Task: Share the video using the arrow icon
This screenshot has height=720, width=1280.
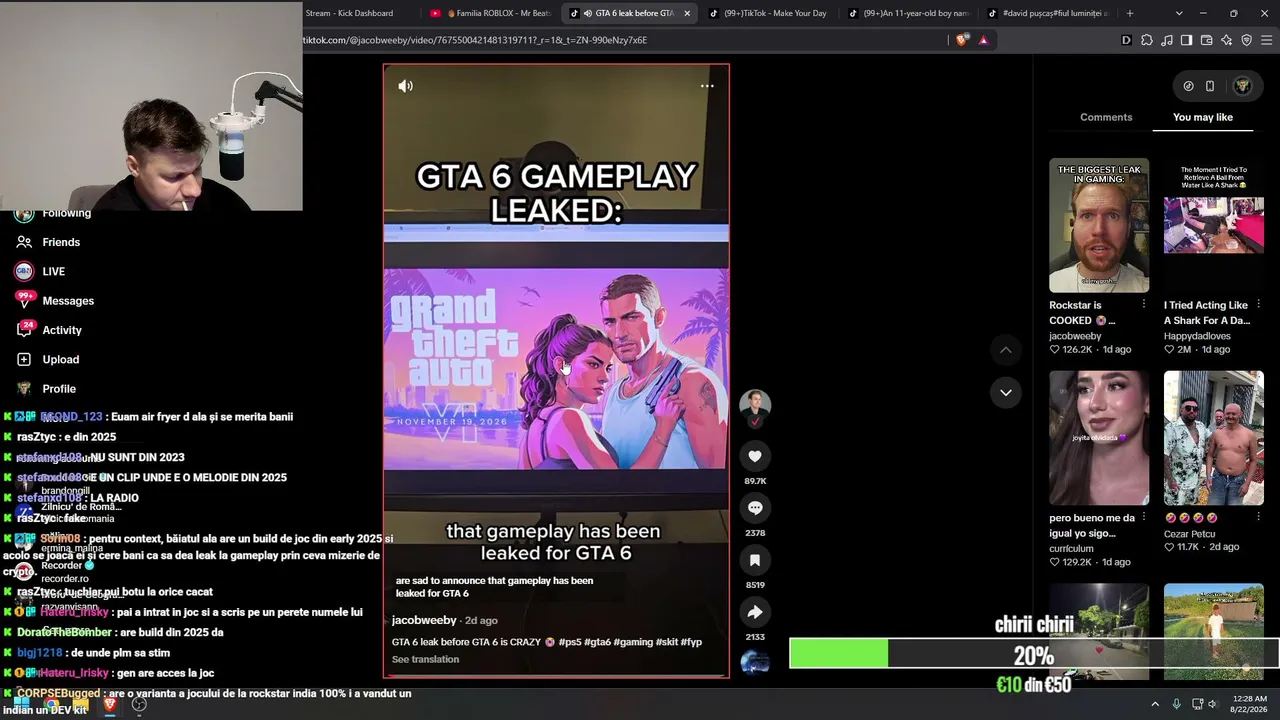Action: pos(755,612)
